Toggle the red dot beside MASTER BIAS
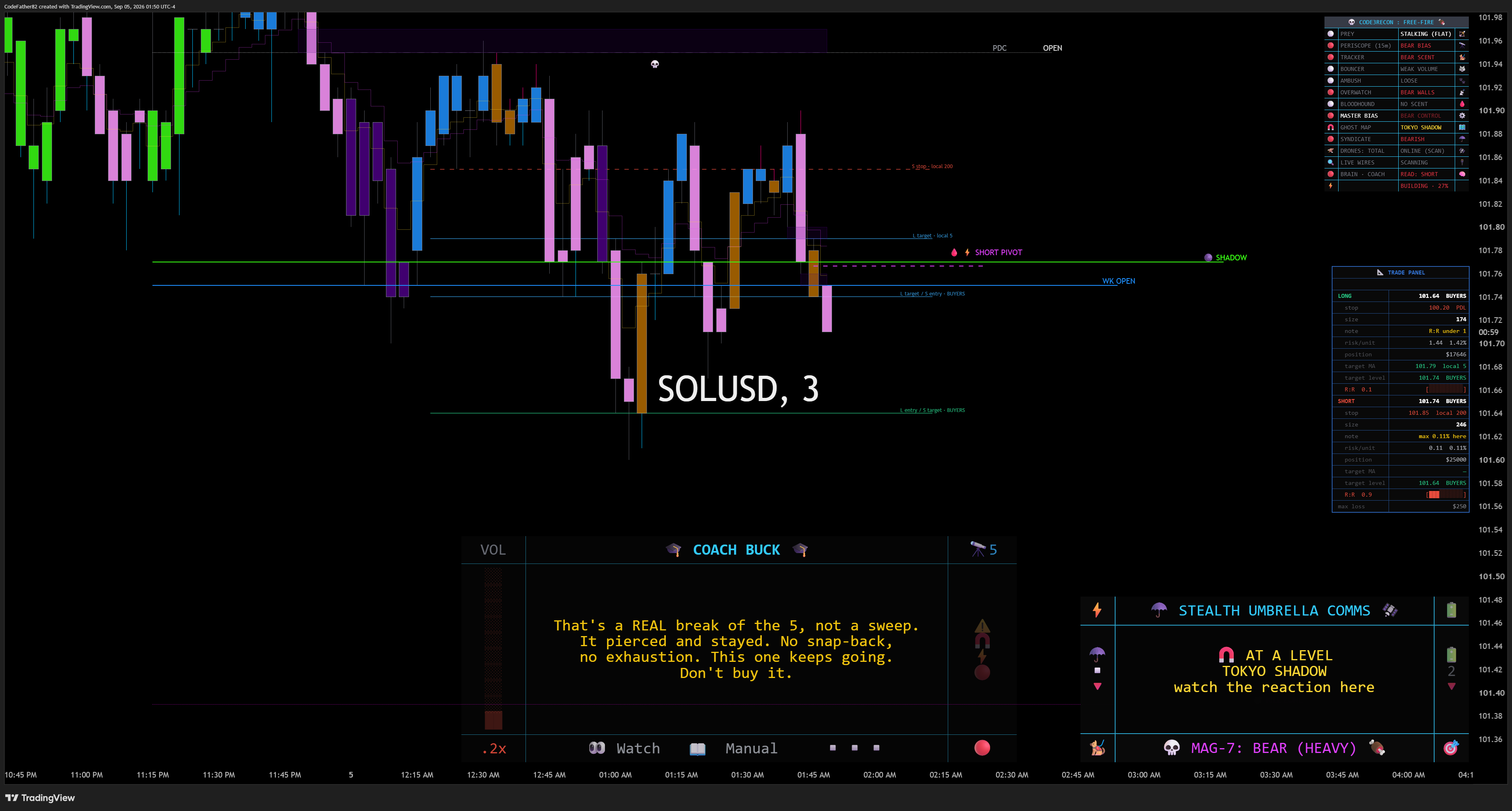This screenshot has height=811, width=1512. click(1331, 116)
